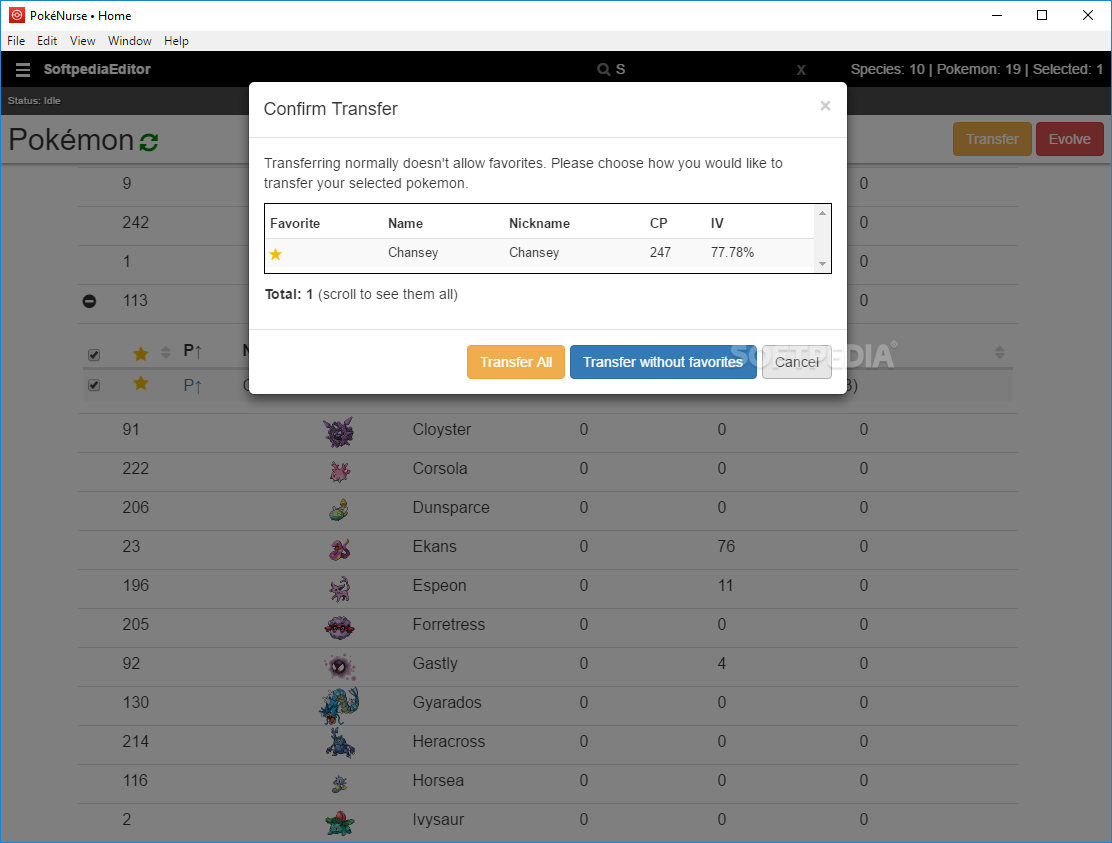Open the hamburger menu next to SoftpediaEditor
This screenshot has height=843, width=1112.
point(23,69)
